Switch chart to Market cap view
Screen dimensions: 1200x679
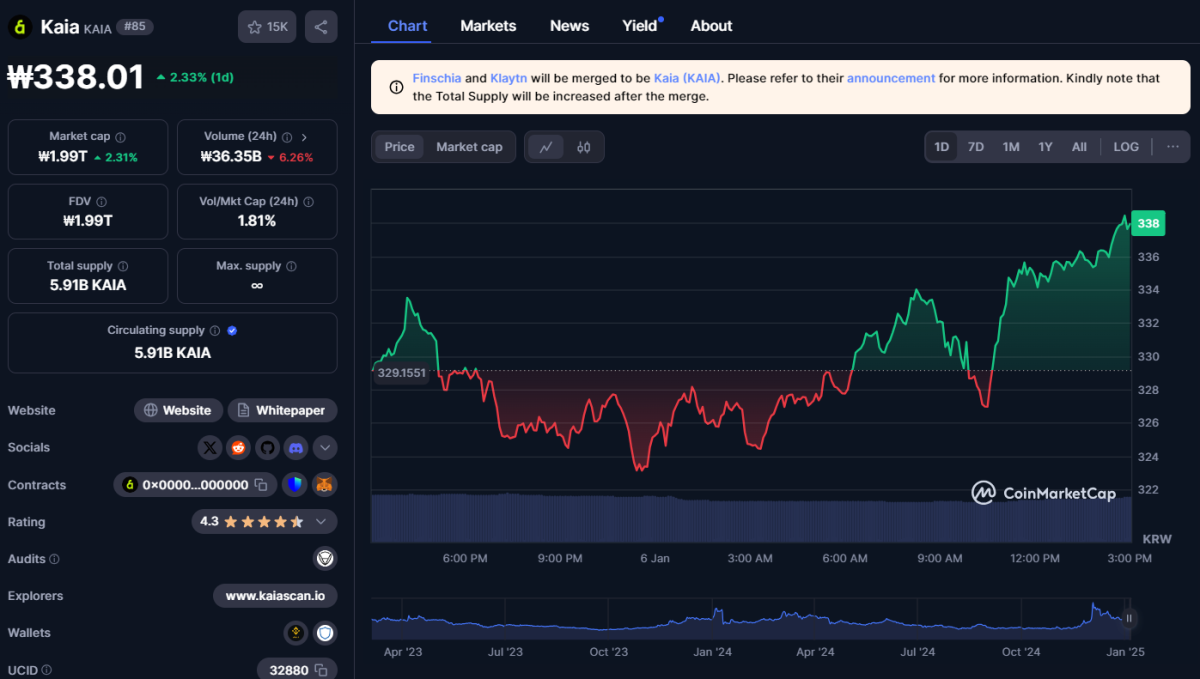tap(469, 147)
